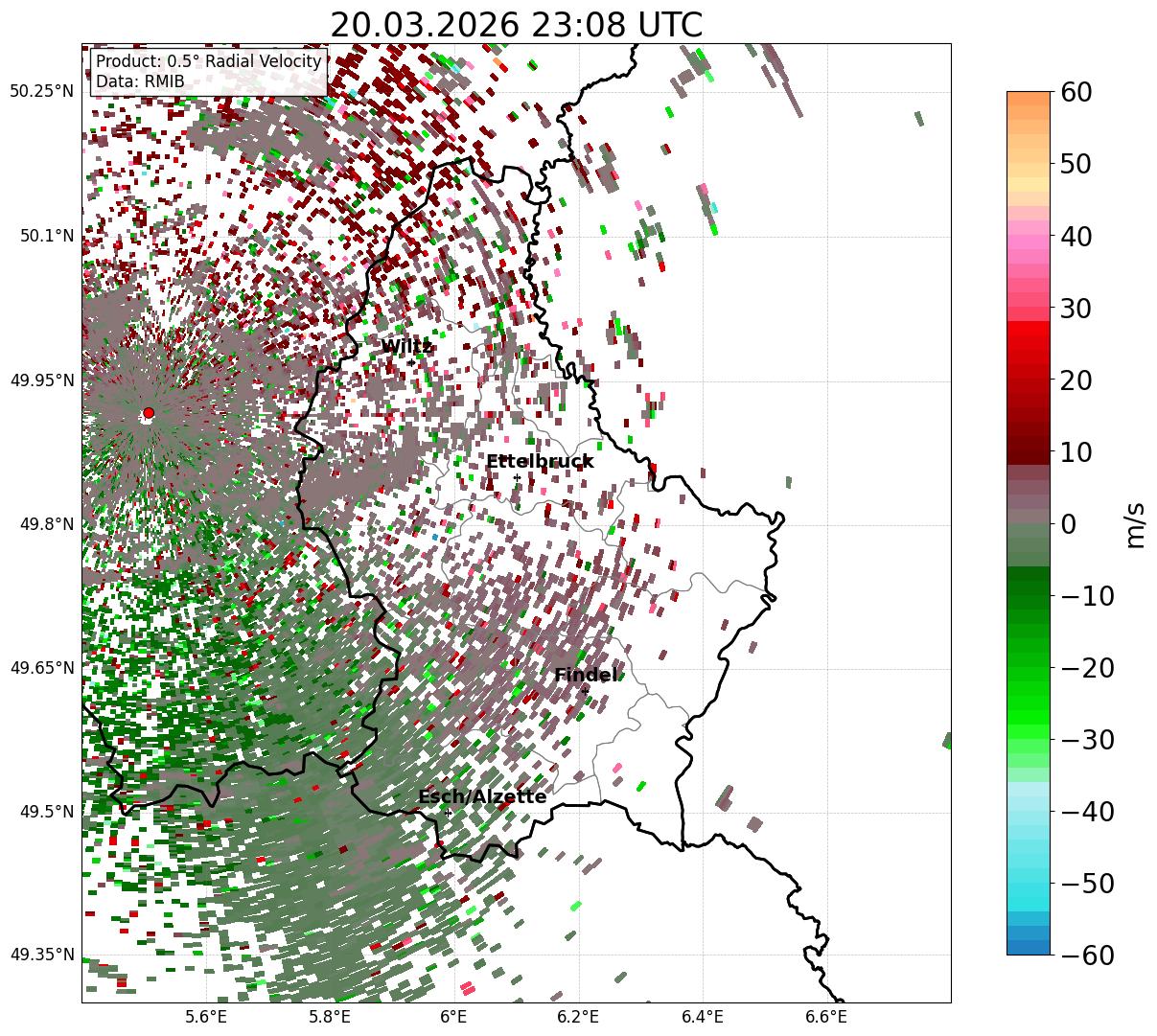Click the Product: 0.5° Radial Velocity text

pos(209,61)
